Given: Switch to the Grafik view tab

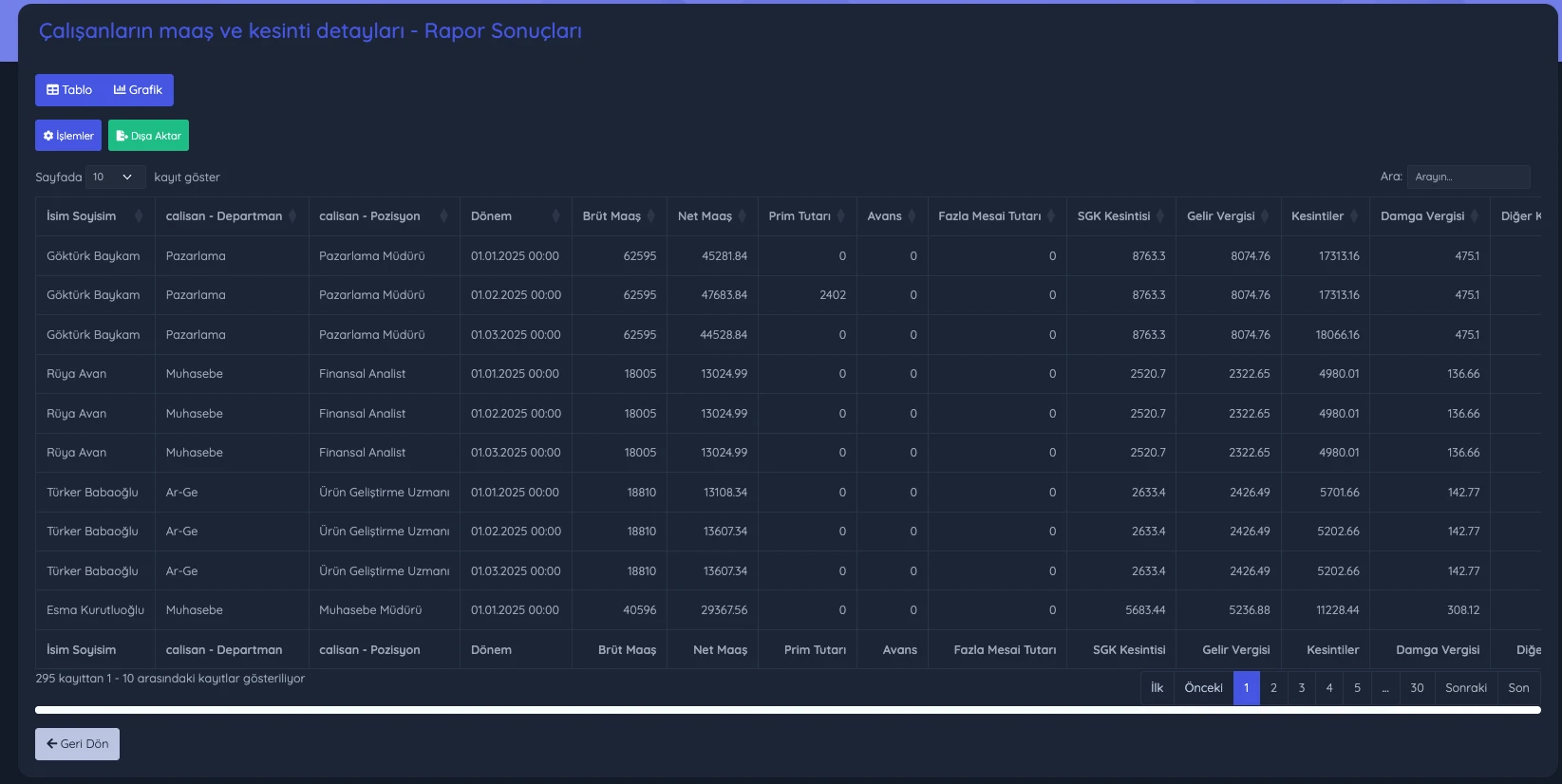Looking at the screenshot, I should coord(138,90).
